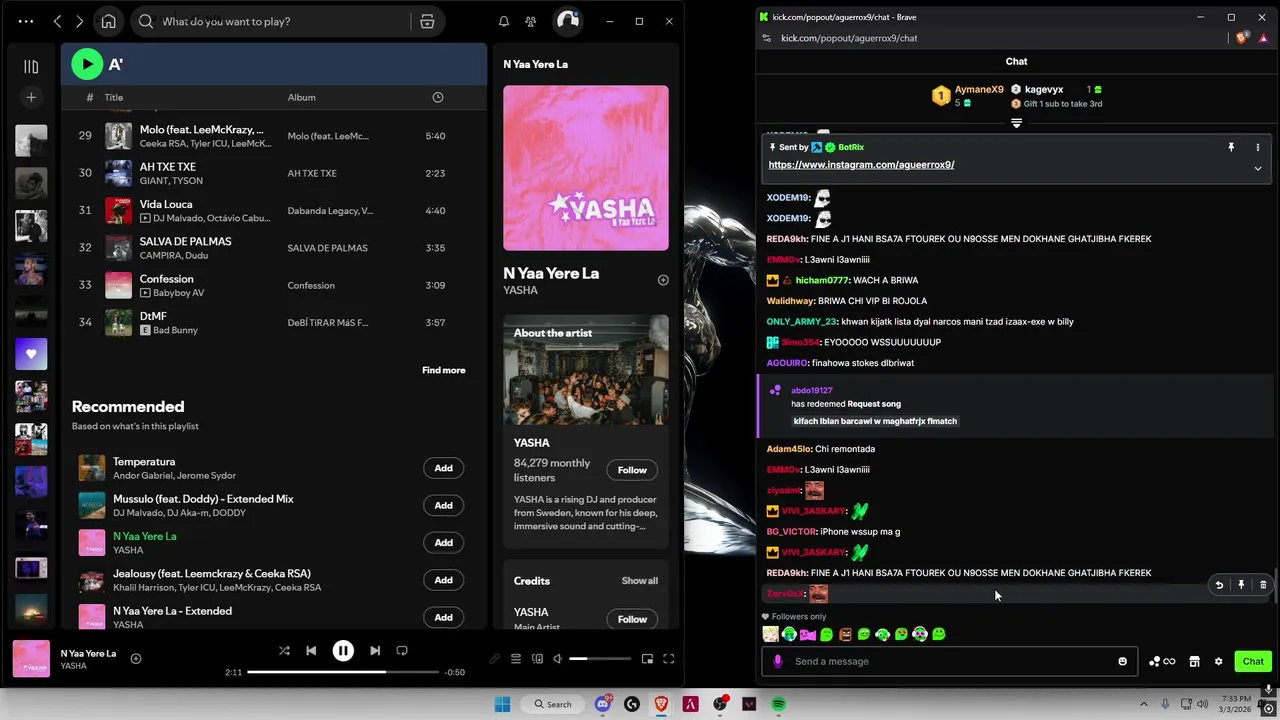Add Mussulo Extended Mix to playlist
Viewport: 1280px width, 720px height.
[443, 505]
